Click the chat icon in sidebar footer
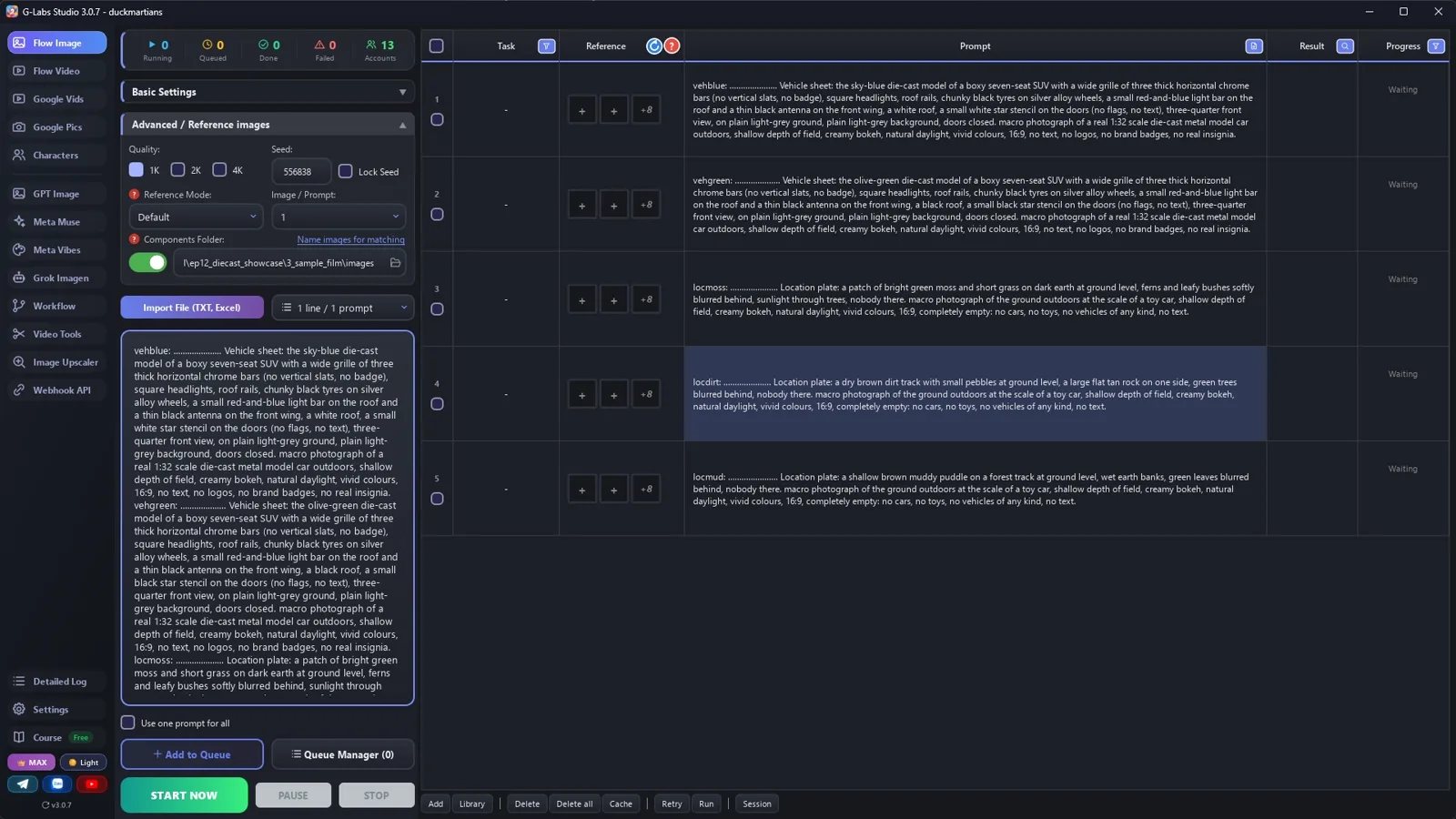The height and width of the screenshot is (819, 1456). point(57,784)
